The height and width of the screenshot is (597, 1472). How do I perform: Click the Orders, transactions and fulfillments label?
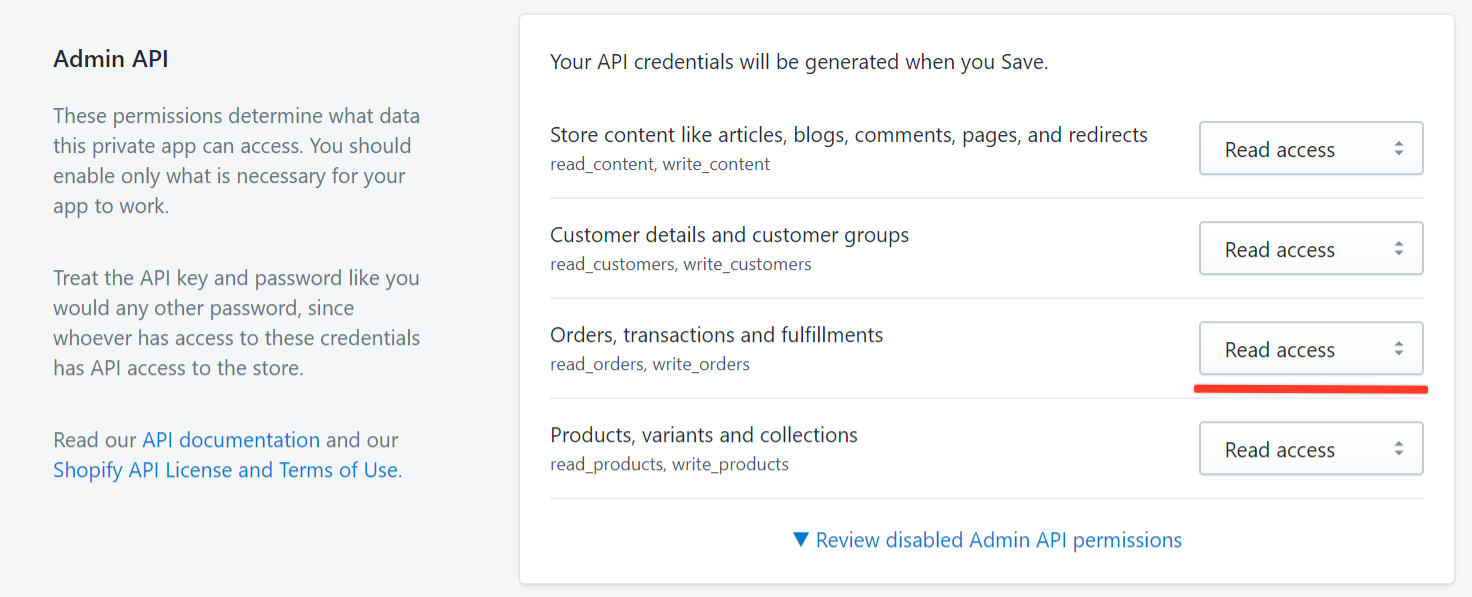(717, 335)
